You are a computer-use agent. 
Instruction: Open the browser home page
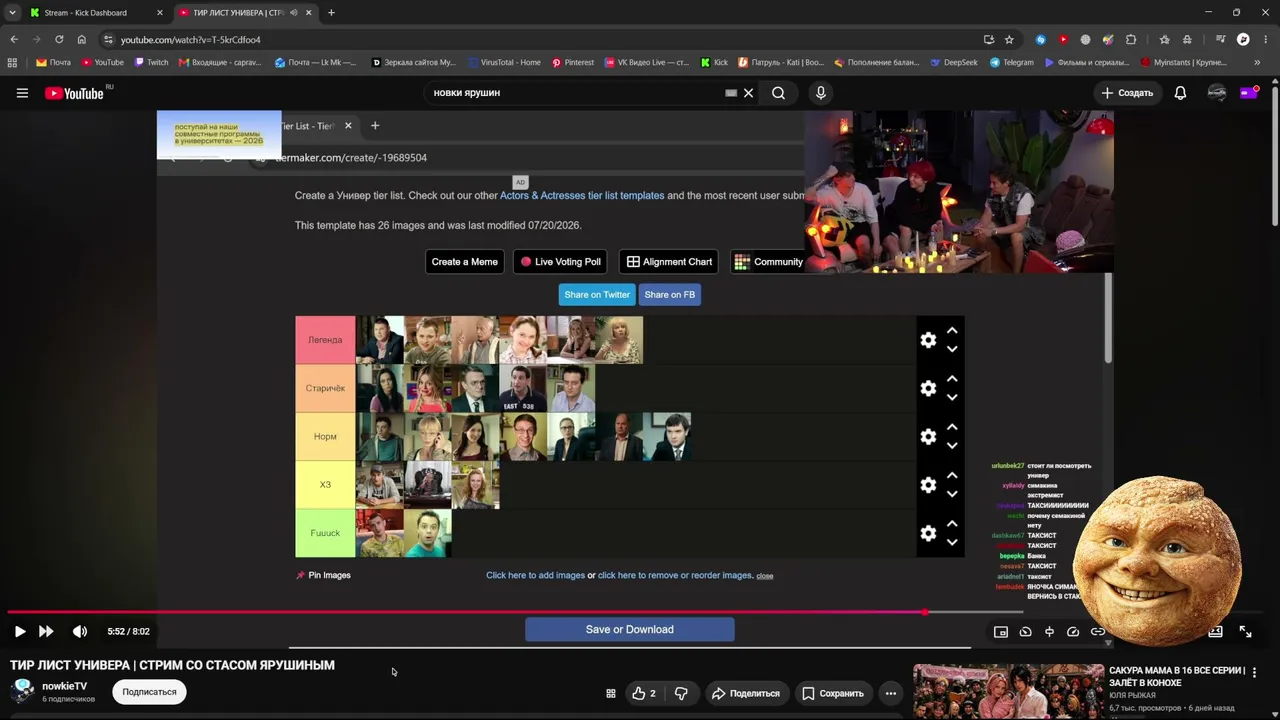82,40
